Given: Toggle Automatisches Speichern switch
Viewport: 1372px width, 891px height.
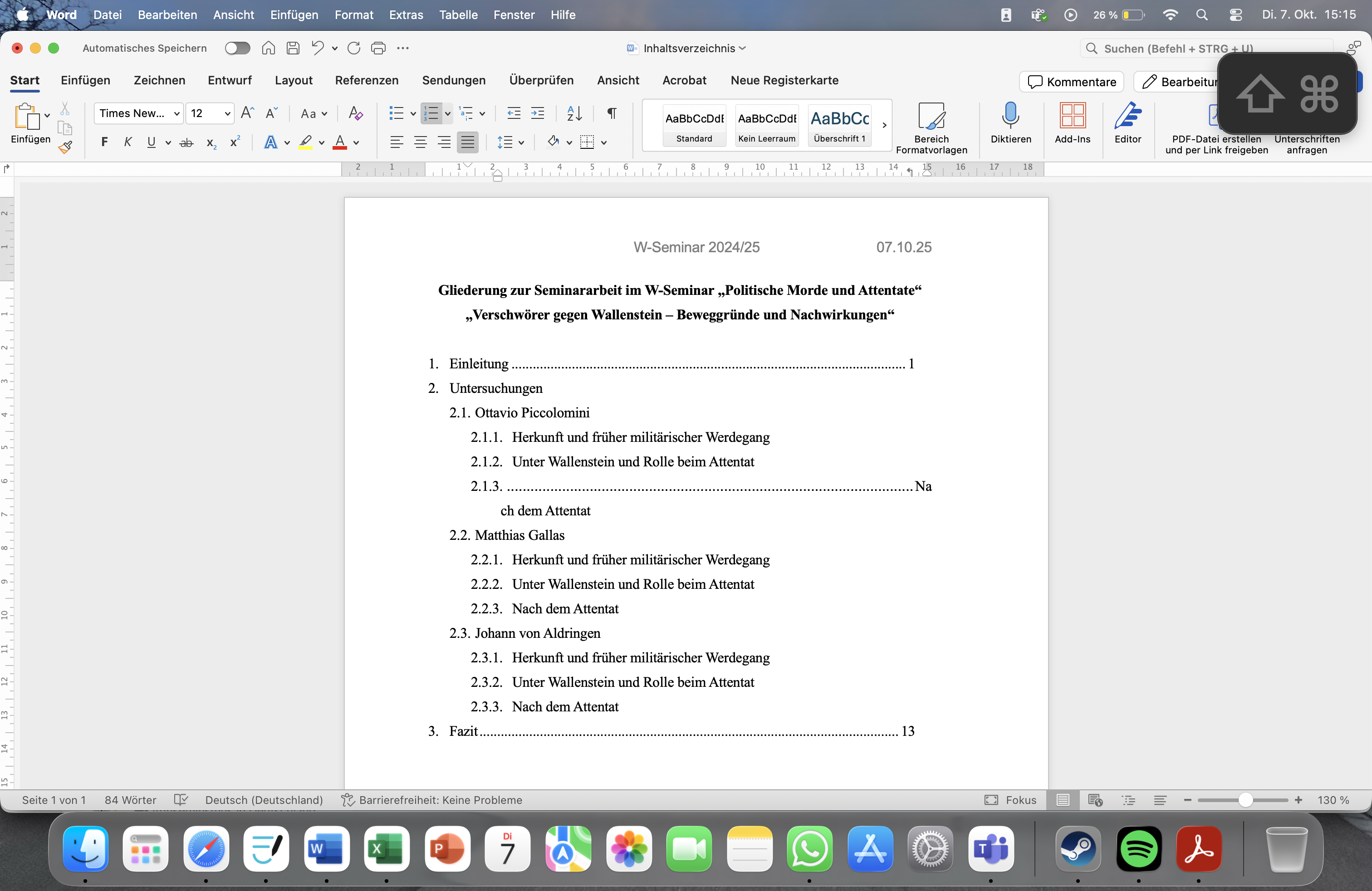Looking at the screenshot, I should coord(237,48).
